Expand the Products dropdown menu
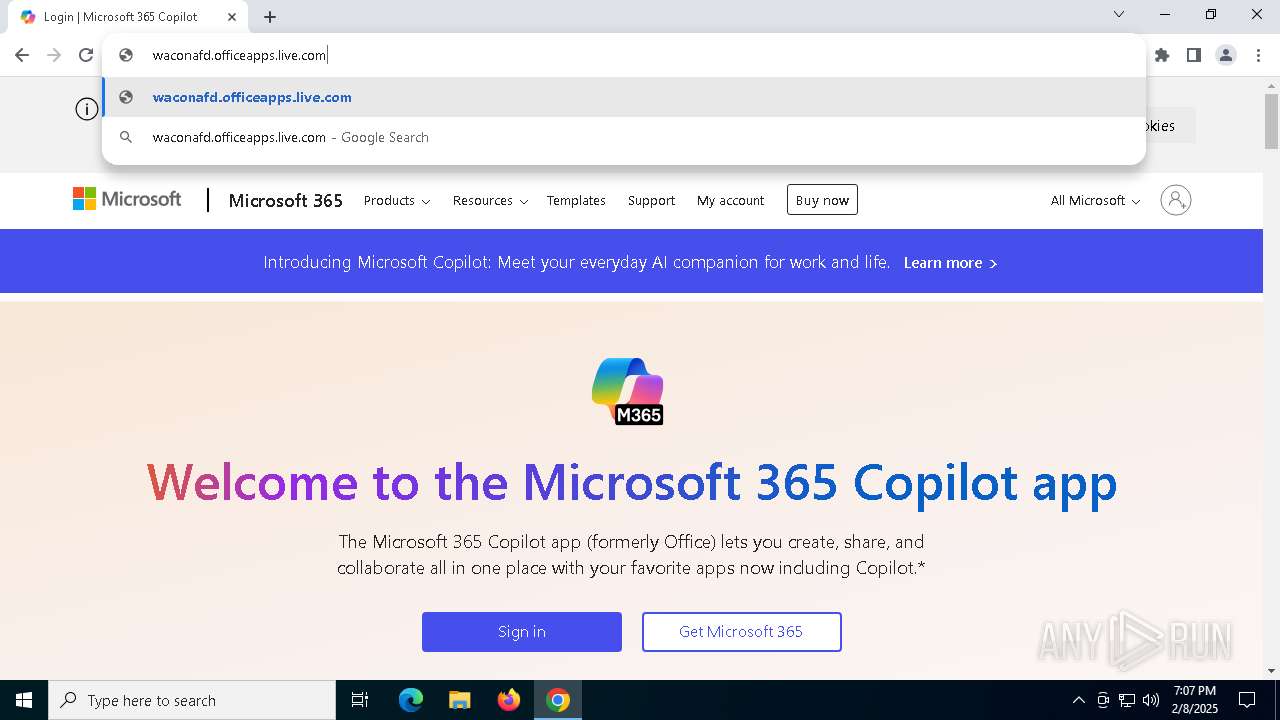This screenshot has width=1280, height=720. coord(397,200)
